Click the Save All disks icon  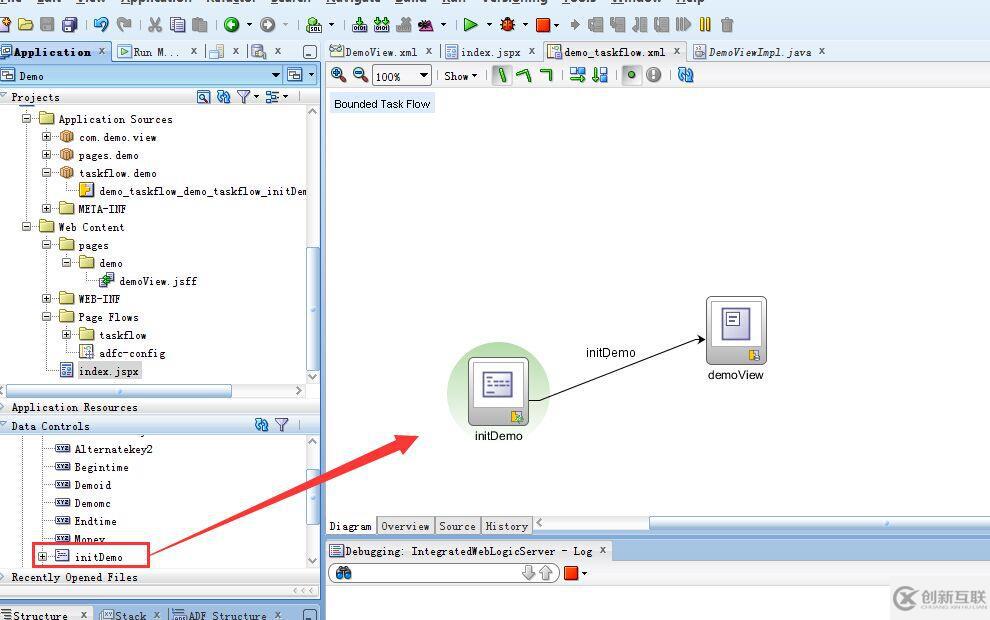tap(69, 25)
